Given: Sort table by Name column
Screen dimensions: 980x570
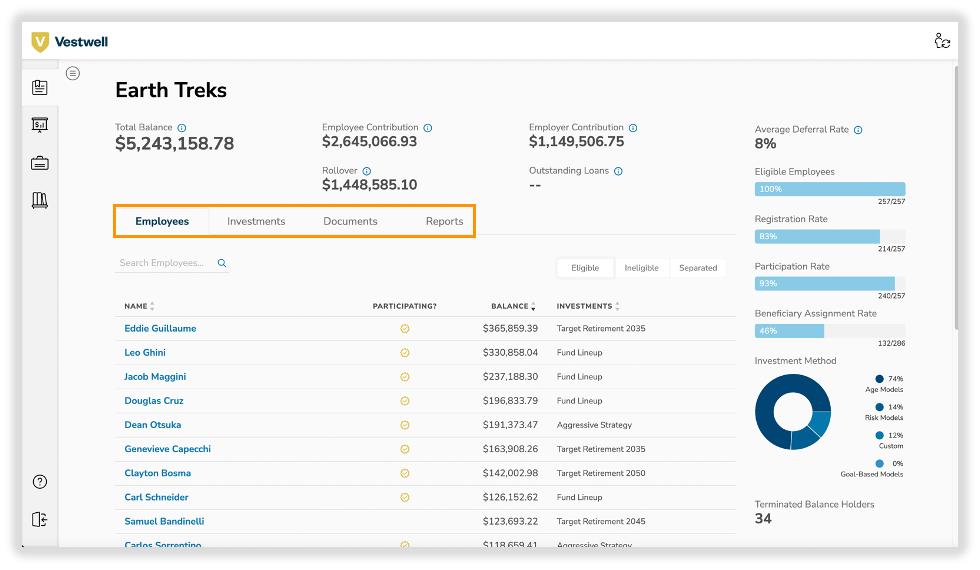Looking at the screenshot, I should coord(139,306).
